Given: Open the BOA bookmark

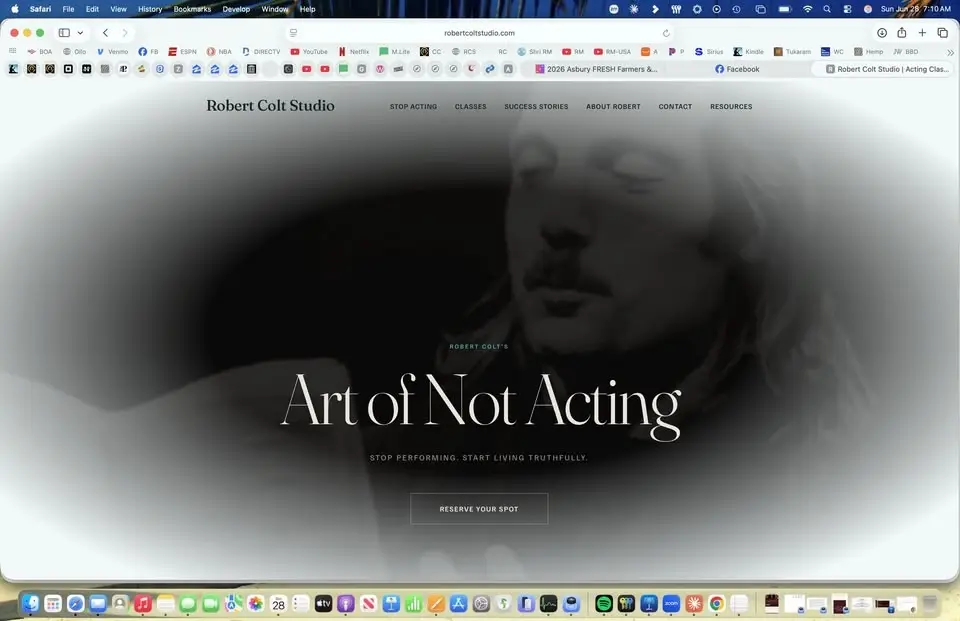Looking at the screenshot, I should (x=40, y=52).
